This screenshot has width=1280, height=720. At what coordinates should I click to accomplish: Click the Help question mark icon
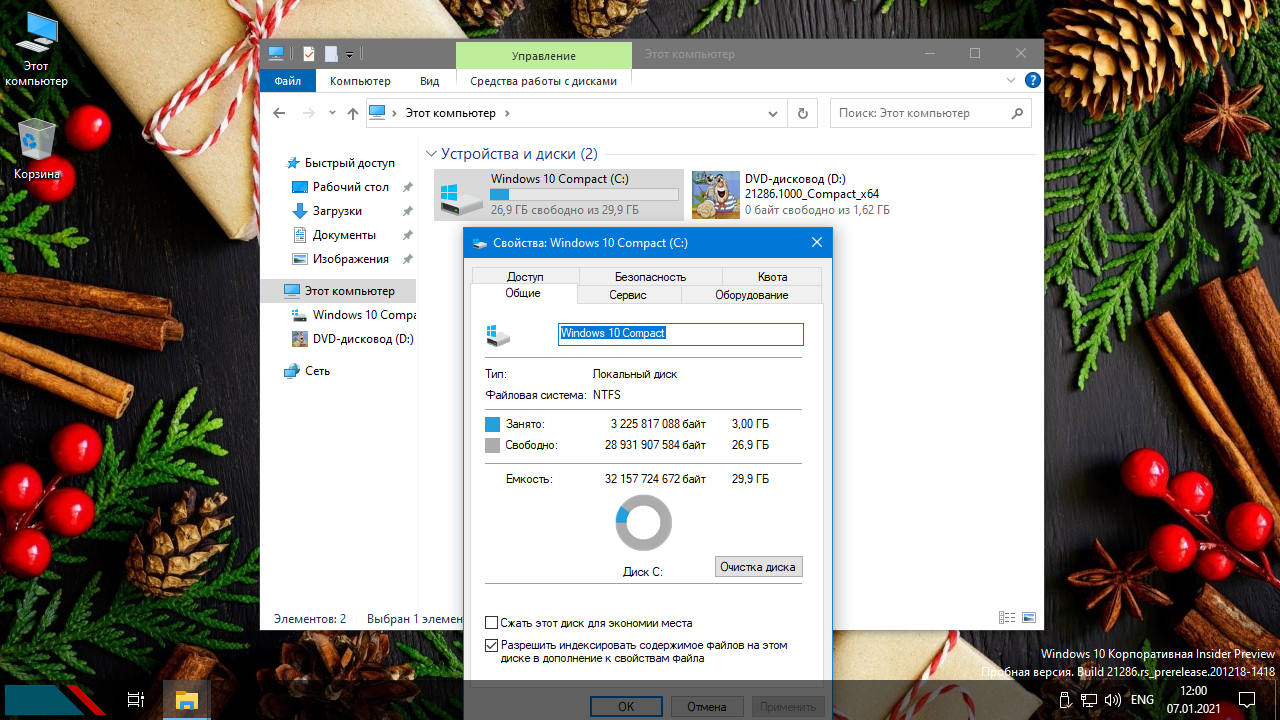coord(1032,81)
